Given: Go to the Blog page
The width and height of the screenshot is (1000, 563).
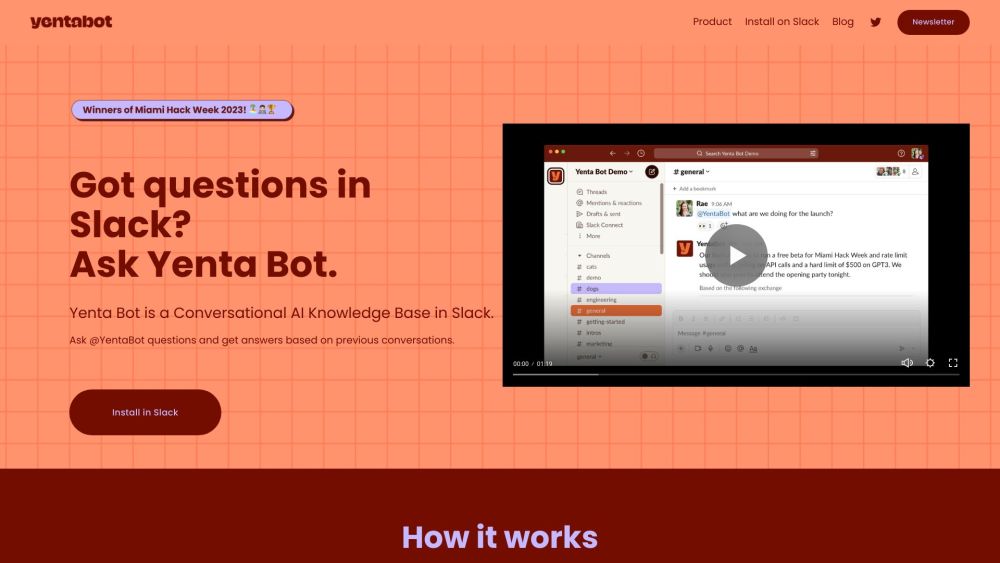Looking at the screenshot, I should [x=843, y=22].
